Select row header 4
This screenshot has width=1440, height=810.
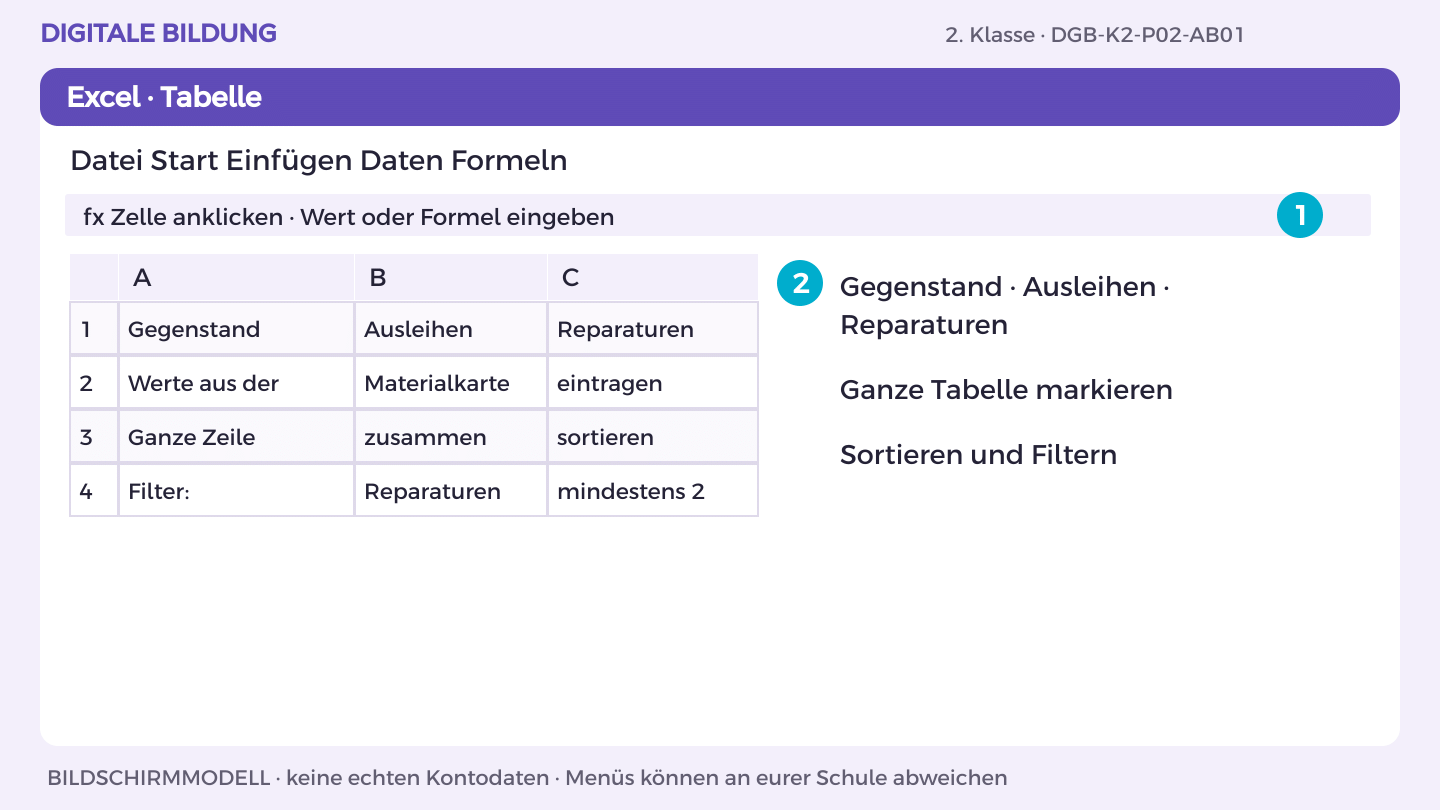[94, 491]
